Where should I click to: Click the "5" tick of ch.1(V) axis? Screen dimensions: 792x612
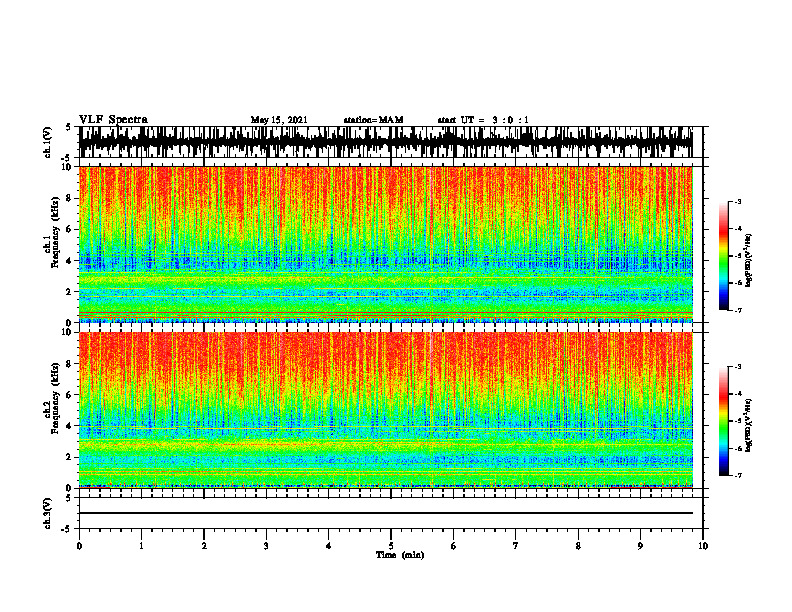pos(68,128)
